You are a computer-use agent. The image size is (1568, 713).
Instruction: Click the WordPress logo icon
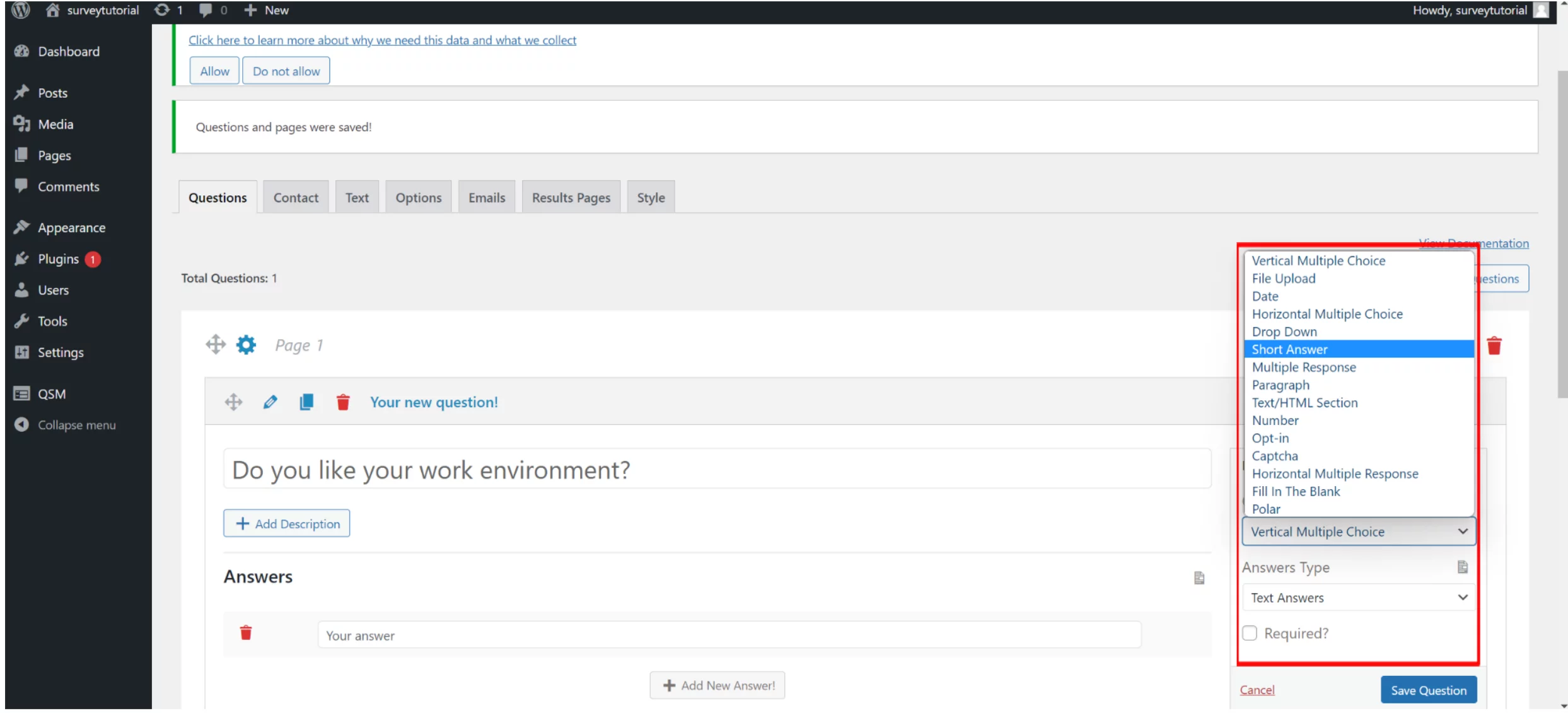(21, 10)
